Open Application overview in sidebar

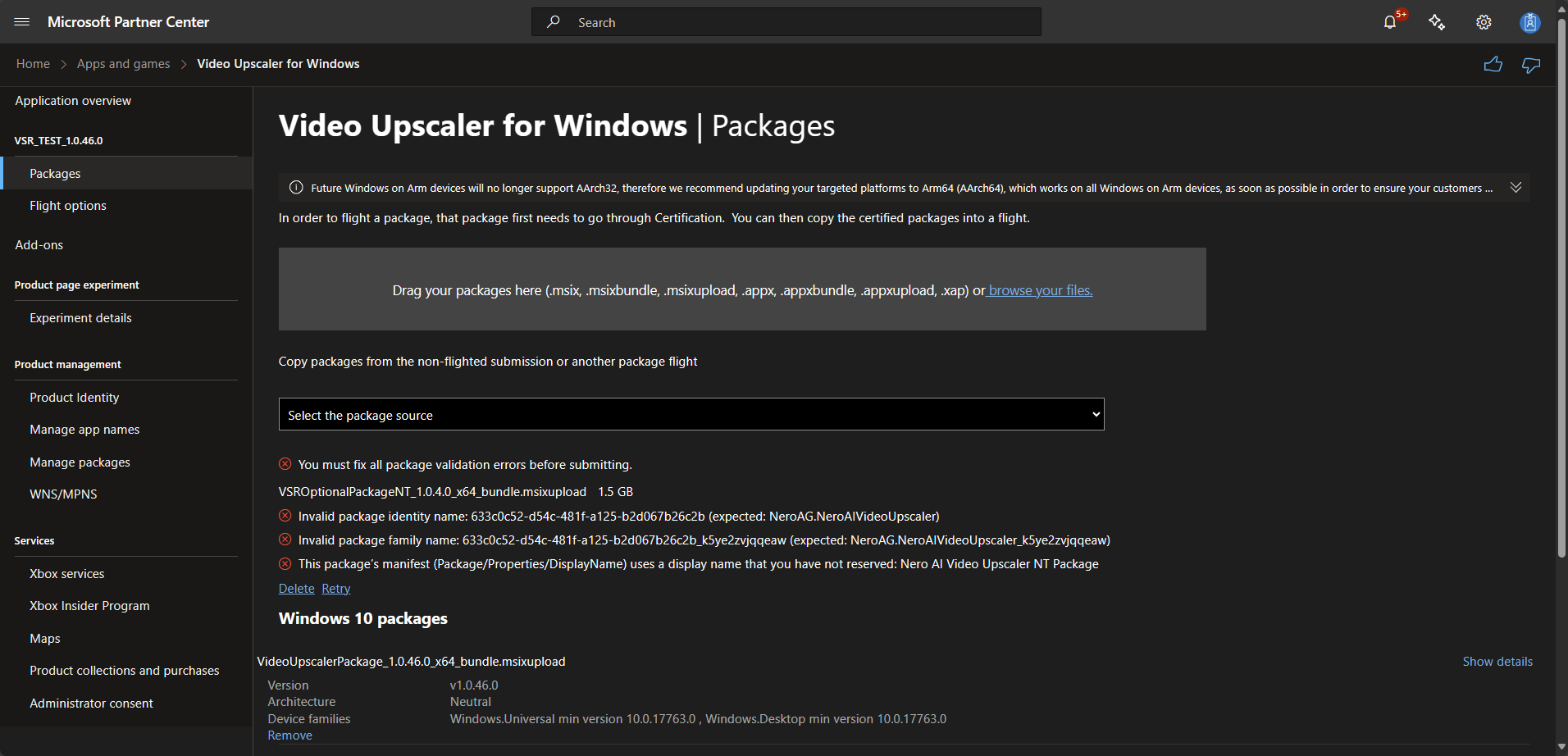pos(73,101)
